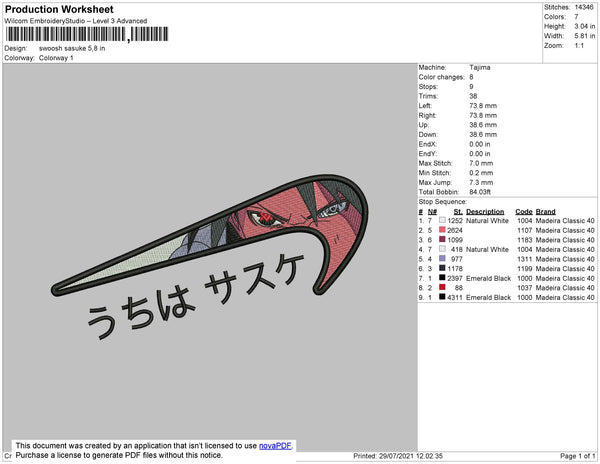Click thread code 1311 in row 5
The height and width of the screenshot is (464, 600).
coord(525,259)
